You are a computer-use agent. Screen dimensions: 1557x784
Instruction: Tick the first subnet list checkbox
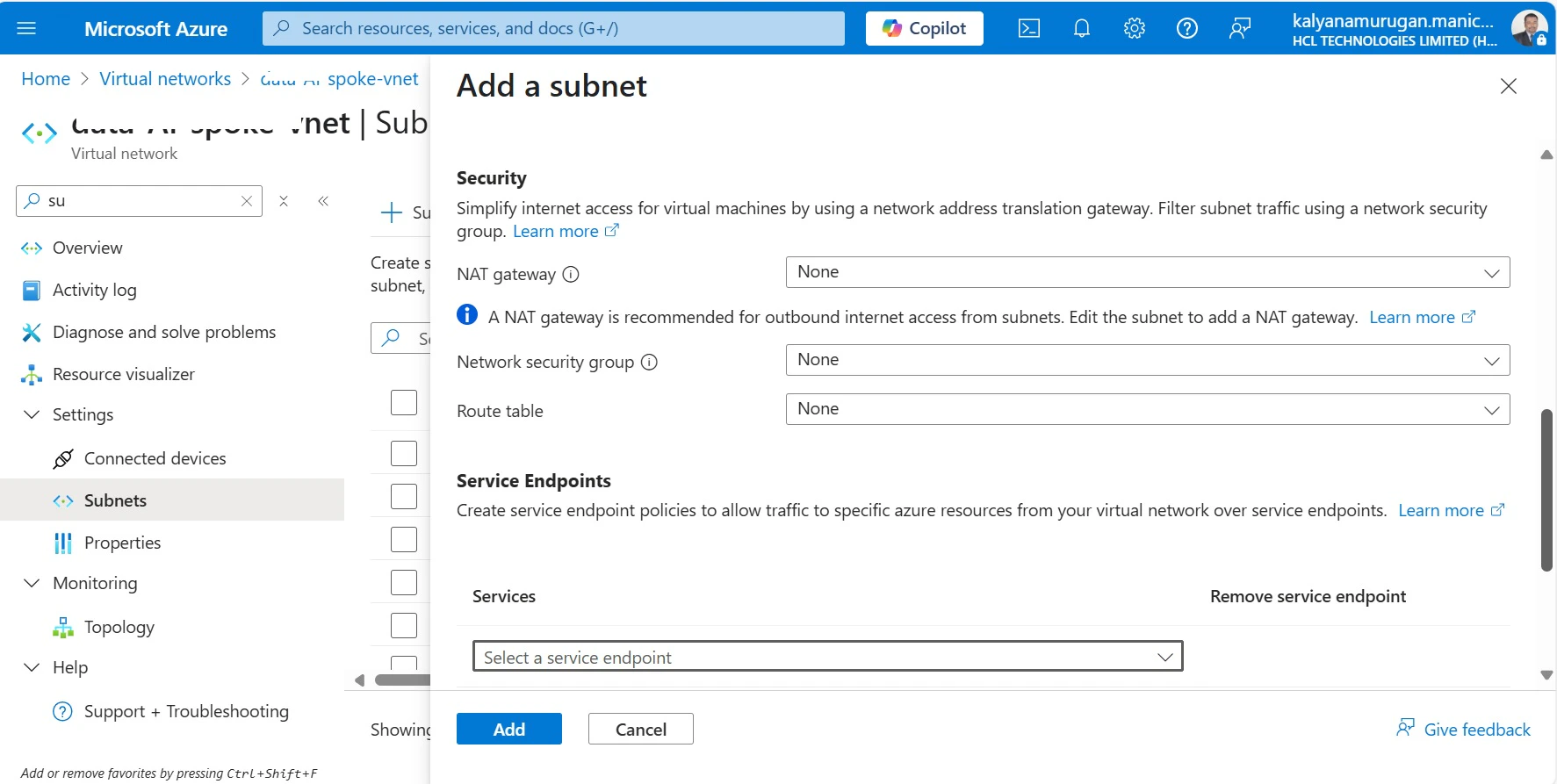click(404, 403)
